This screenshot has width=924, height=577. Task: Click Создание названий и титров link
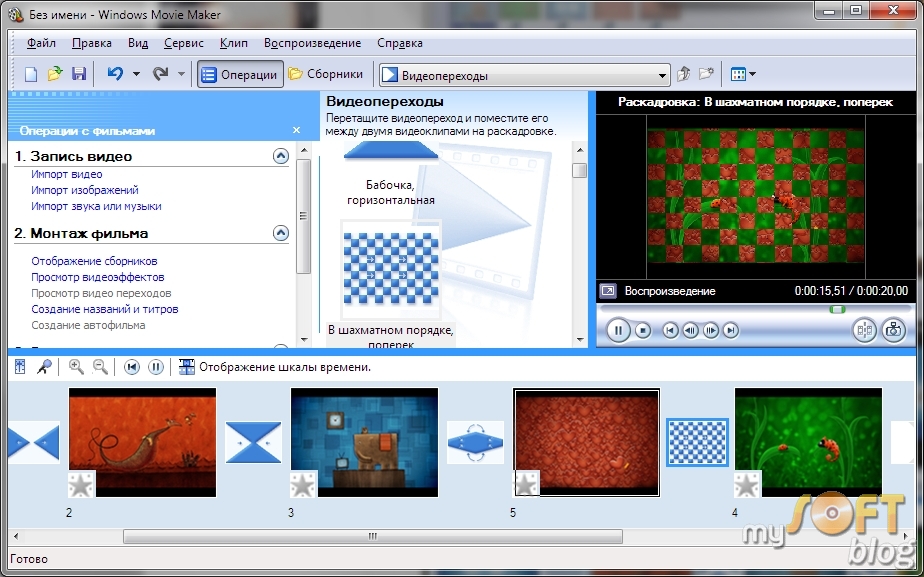click(105, 309)
